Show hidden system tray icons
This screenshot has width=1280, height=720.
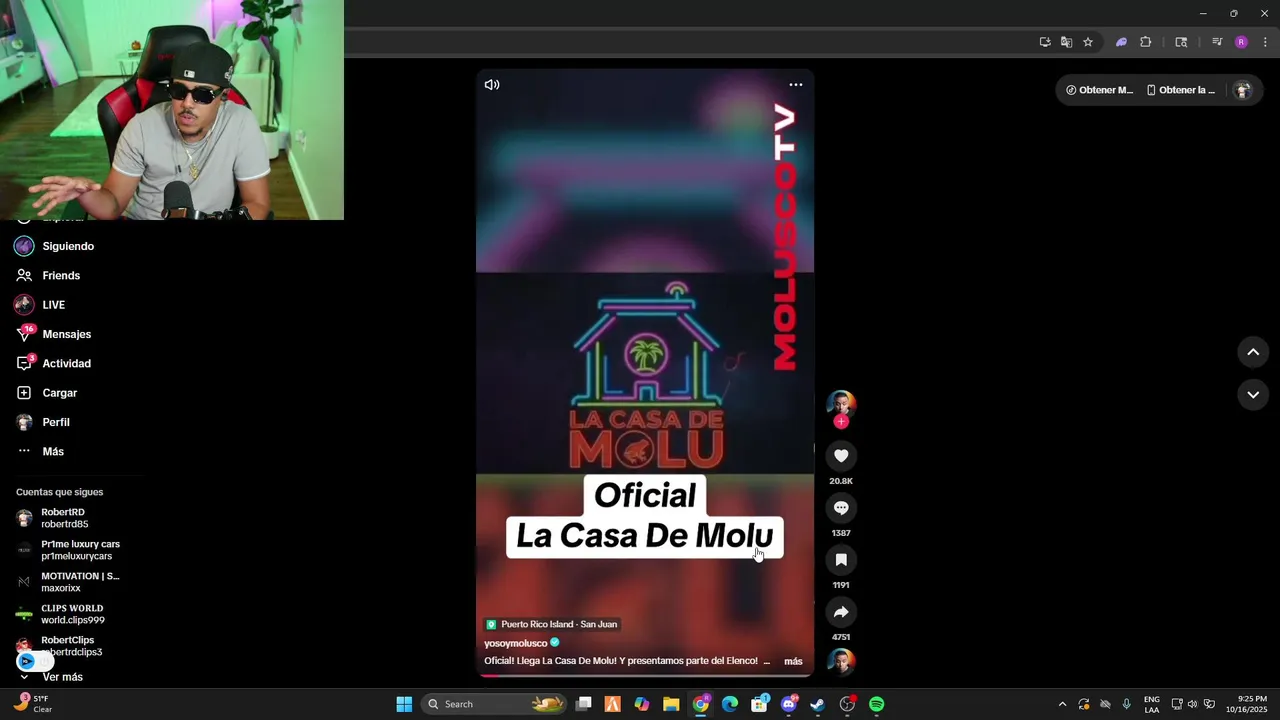[1062, 704]
